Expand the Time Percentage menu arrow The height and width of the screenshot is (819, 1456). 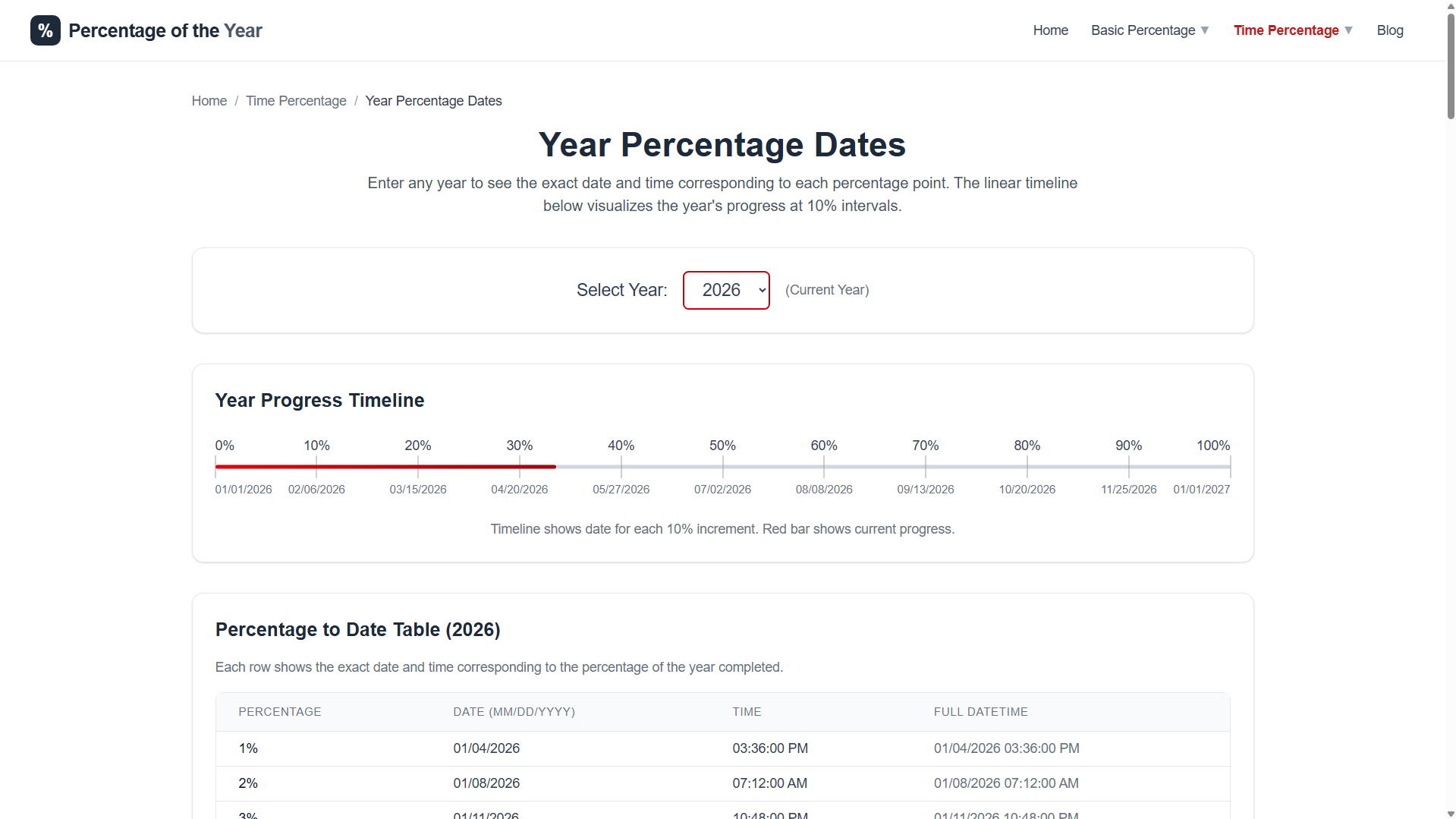point(1348,30)
